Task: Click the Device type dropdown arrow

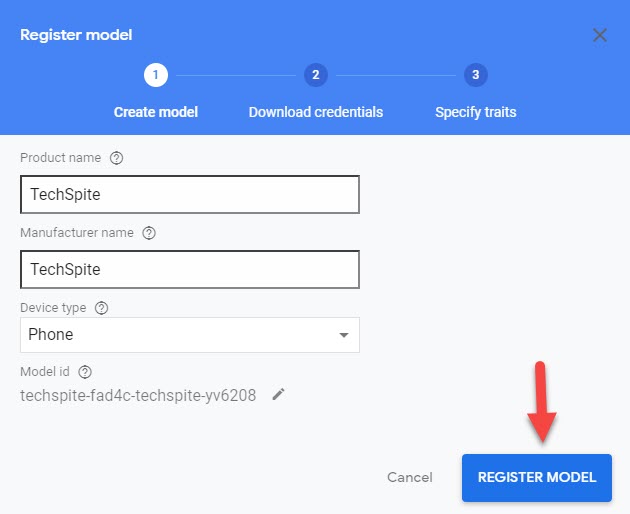Action: point(343,335)
